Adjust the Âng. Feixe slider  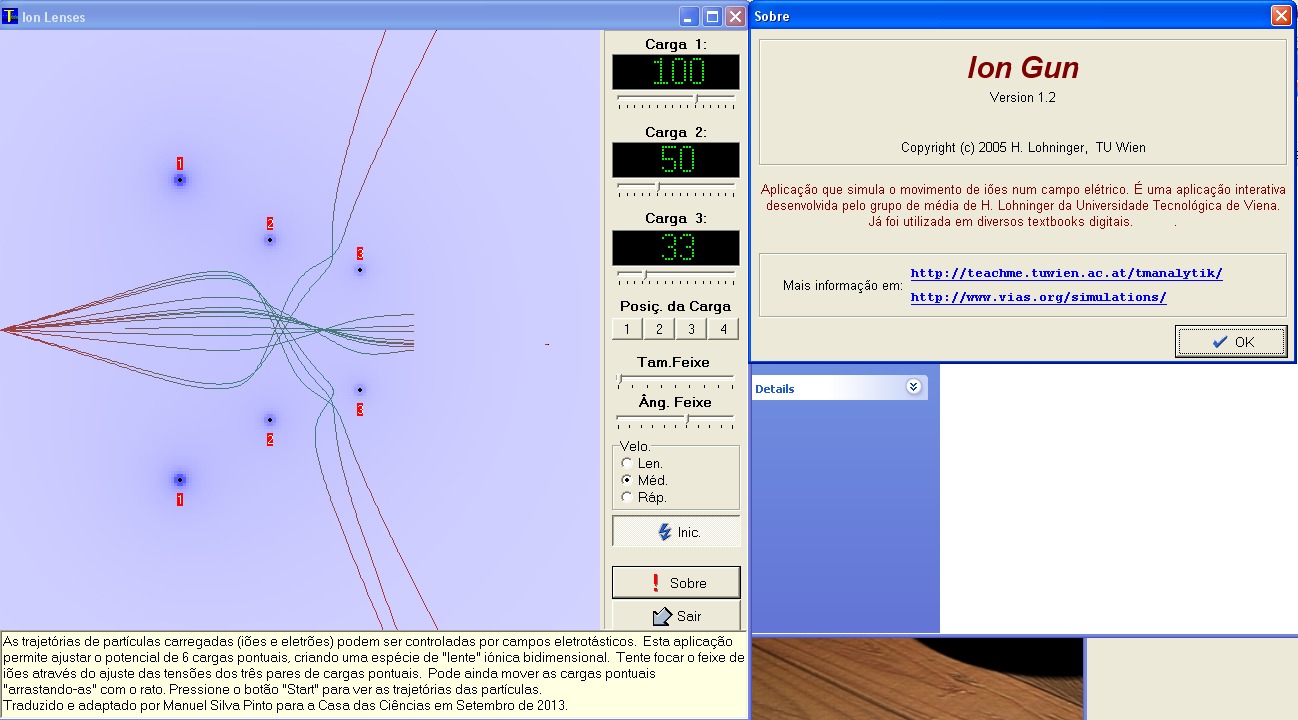point(676,418)
